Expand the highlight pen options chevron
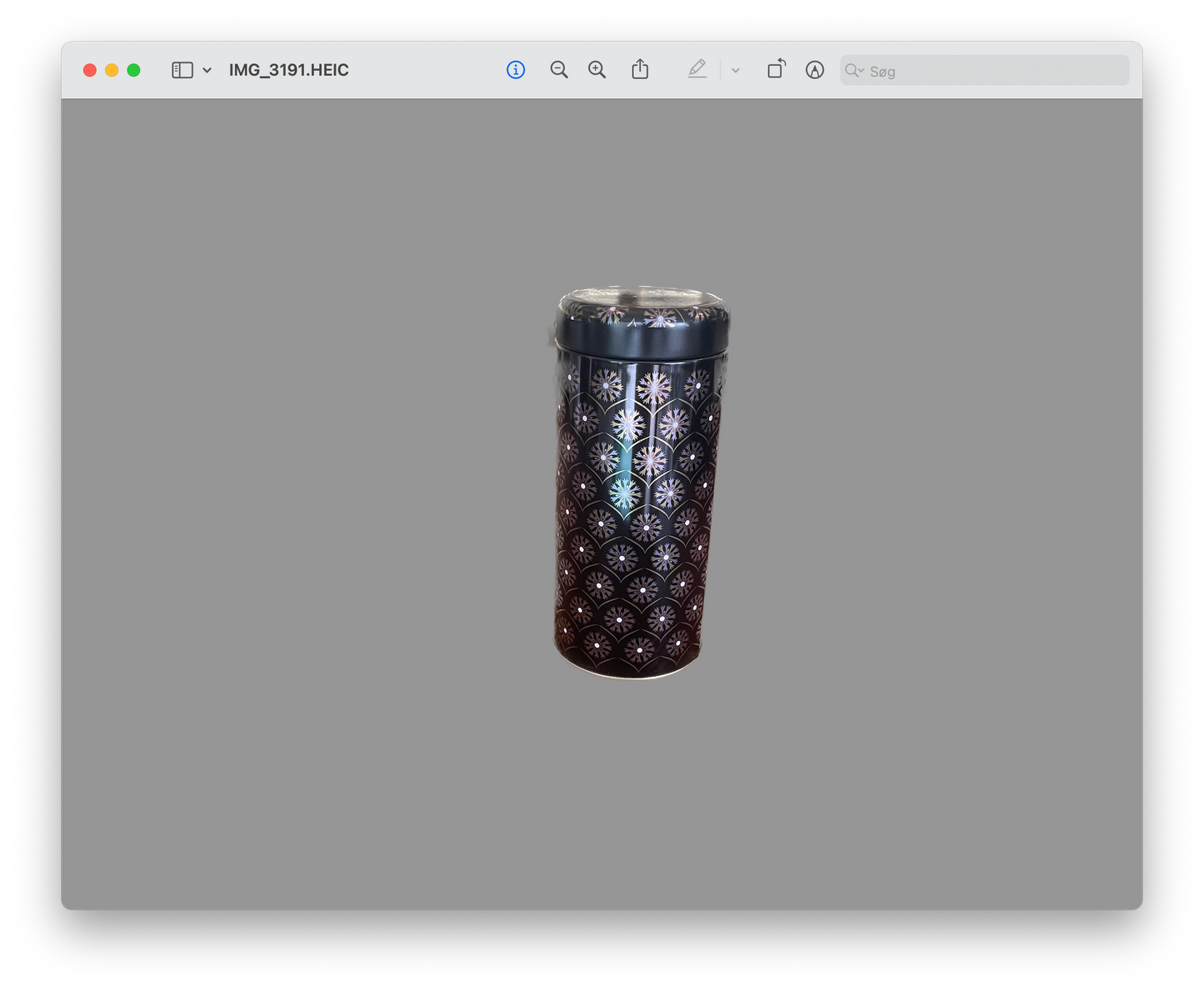This screenshot has height=991, width=1204. pos(736,71)
